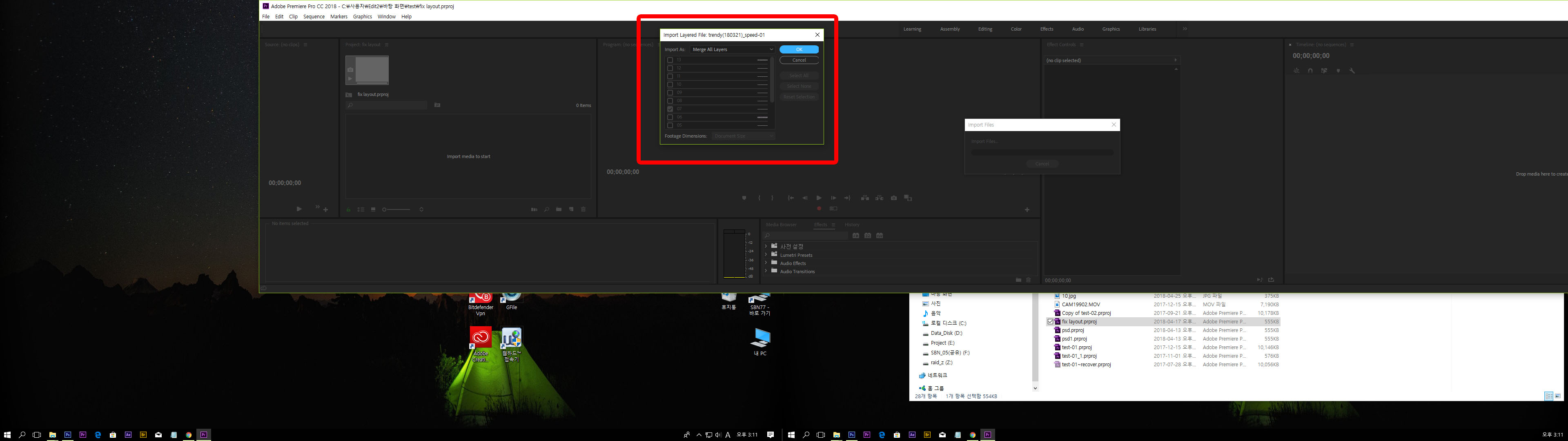1568x441 pixels.
Task: Expand the 사전 설정 presets folder
Action: tap(766, 246)
